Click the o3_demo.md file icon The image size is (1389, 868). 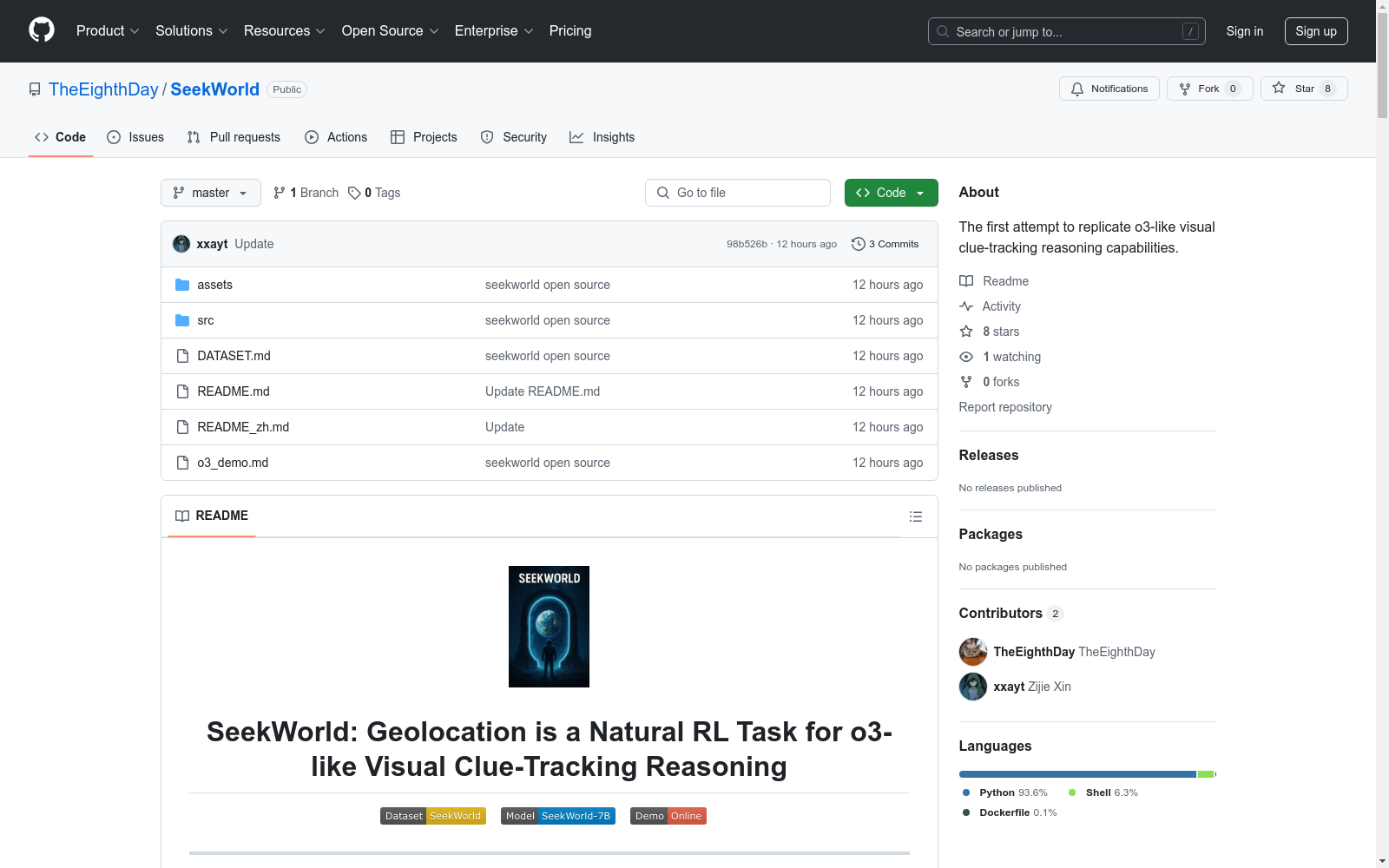(182, 463)
